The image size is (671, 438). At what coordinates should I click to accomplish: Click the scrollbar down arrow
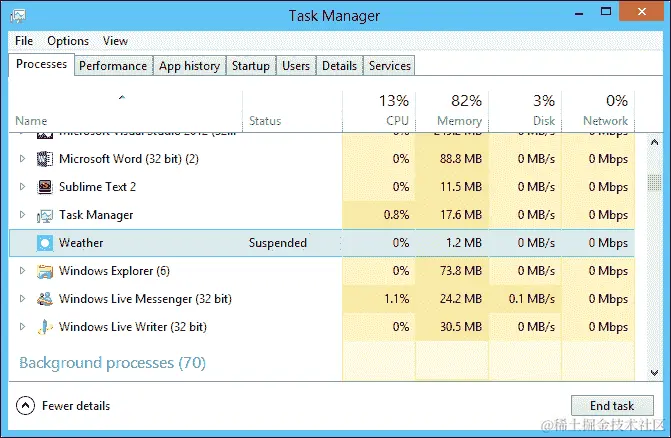point(654,373)
